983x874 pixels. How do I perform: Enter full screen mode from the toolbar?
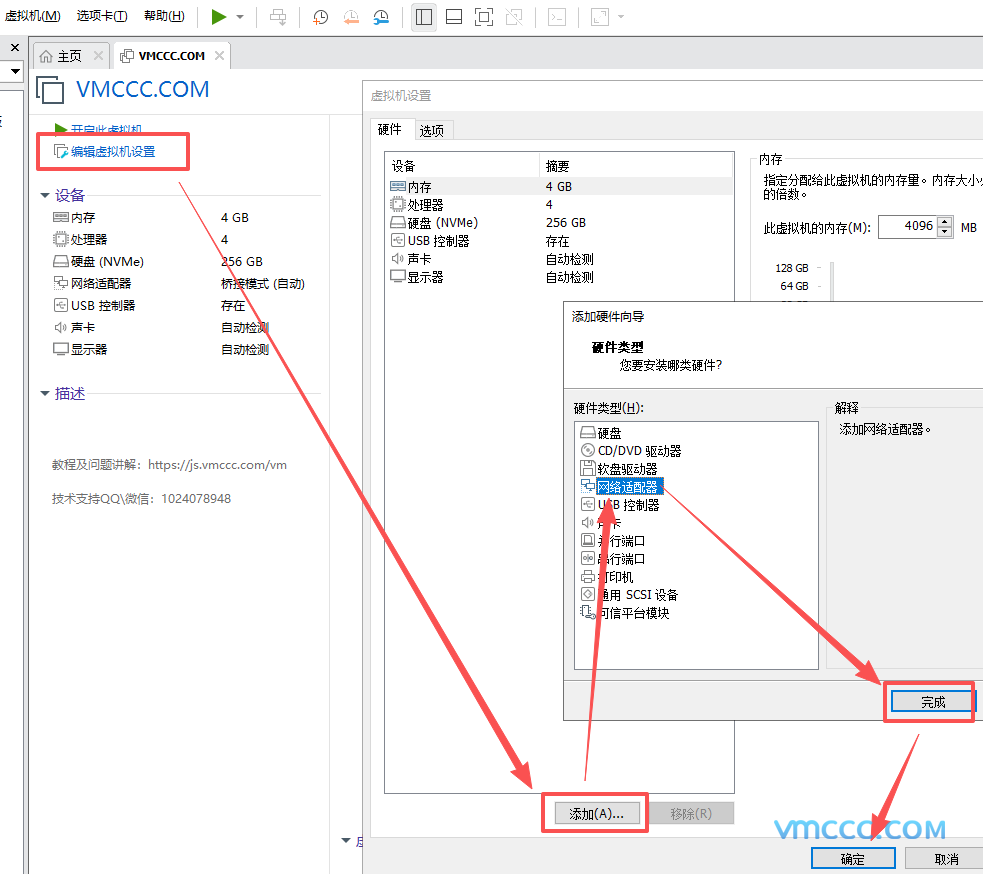[x=483, y=17]
